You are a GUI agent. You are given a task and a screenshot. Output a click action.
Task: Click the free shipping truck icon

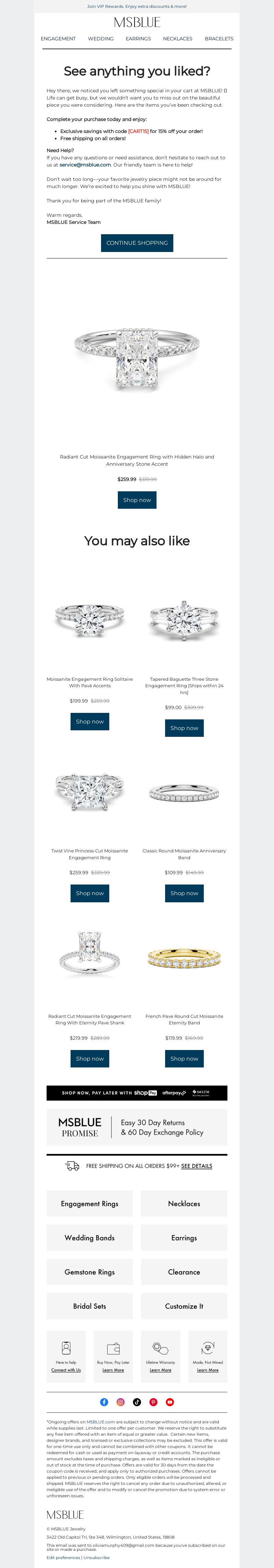pos(72,1166)
